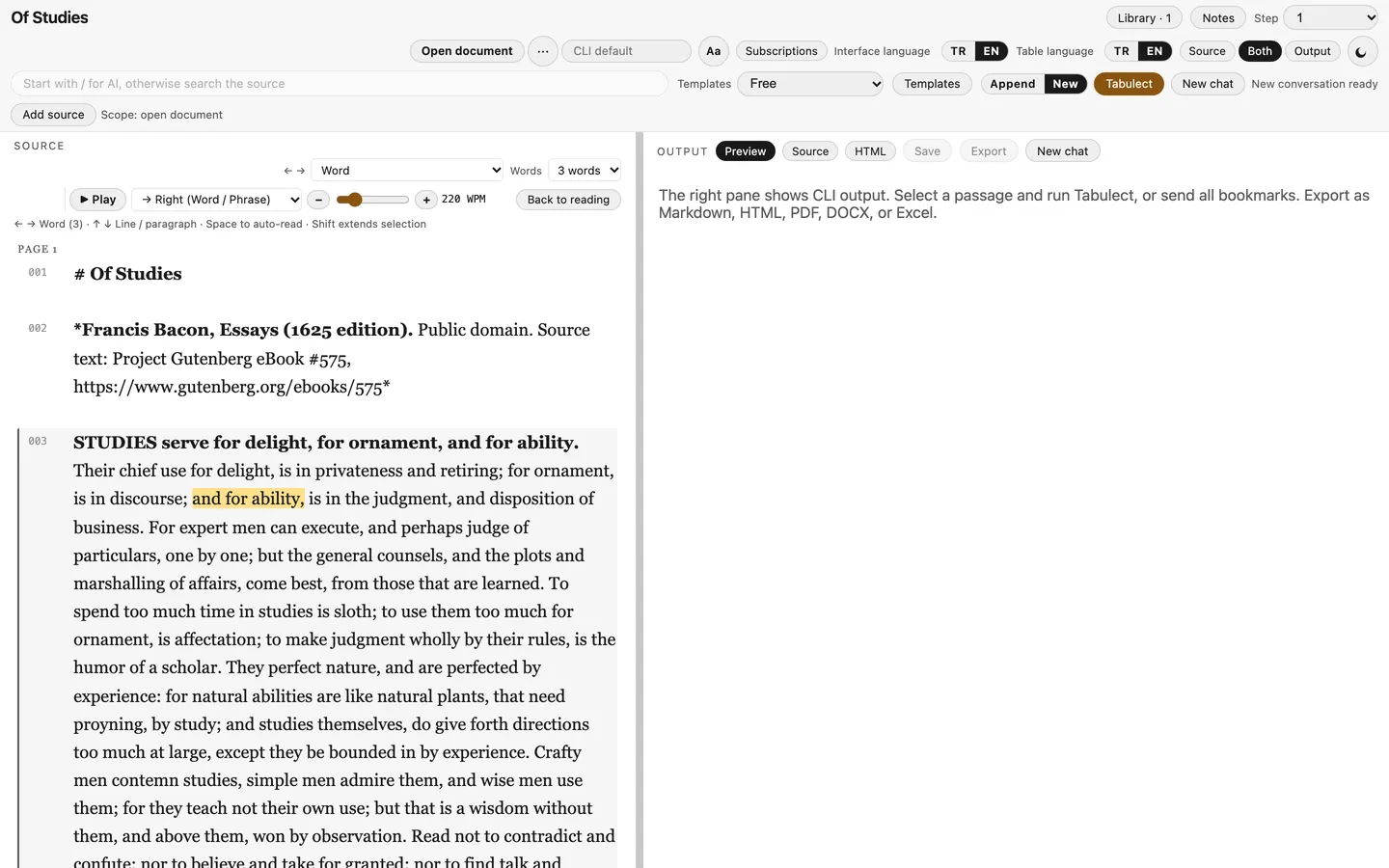Open the Step number dropdown
Screen dimensions: 1389x868
click(x=1331, y=17)
